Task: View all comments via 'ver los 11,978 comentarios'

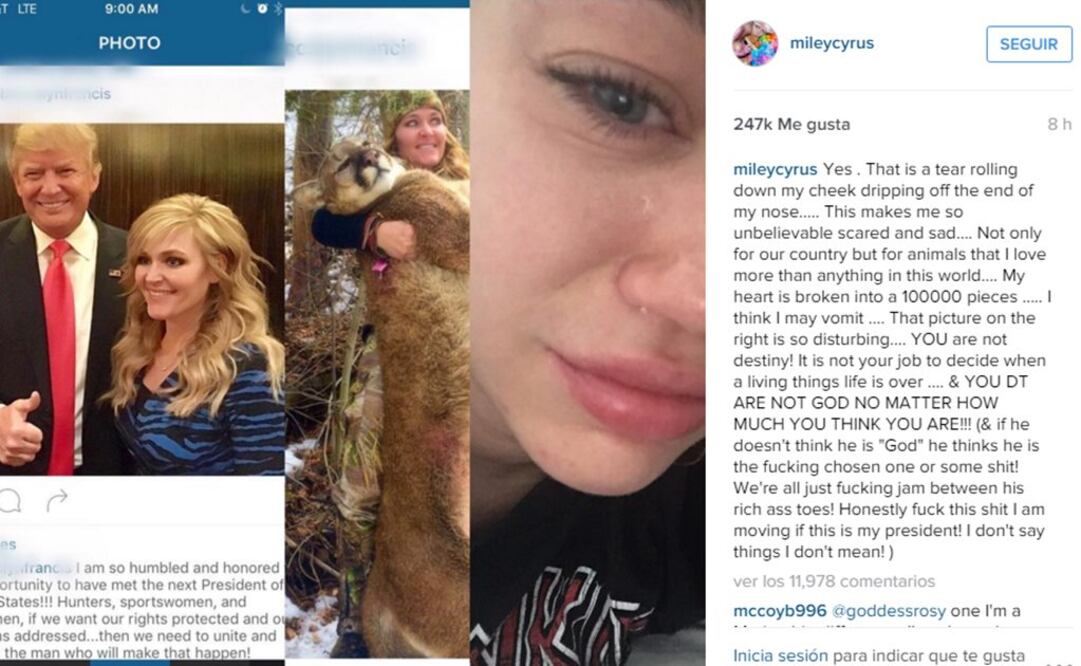Action: click(x=834, y=581)
